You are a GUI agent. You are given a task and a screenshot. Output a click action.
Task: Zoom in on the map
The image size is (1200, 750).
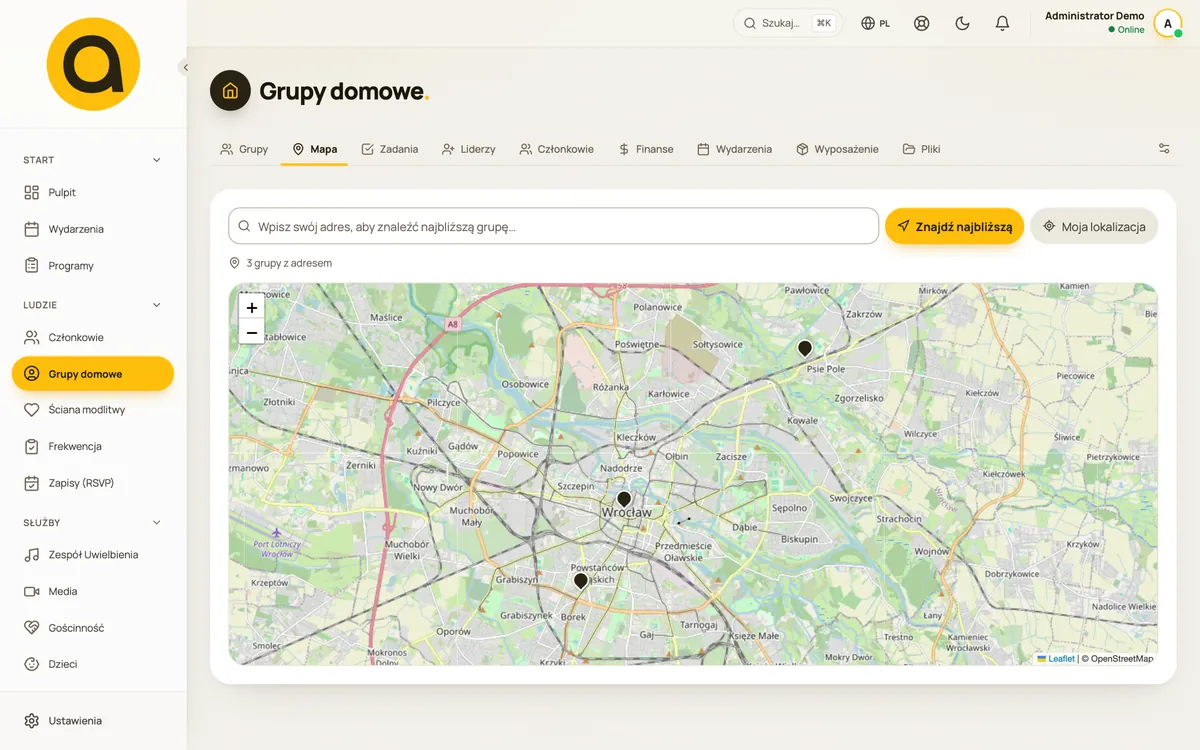[x=252, y=308]
